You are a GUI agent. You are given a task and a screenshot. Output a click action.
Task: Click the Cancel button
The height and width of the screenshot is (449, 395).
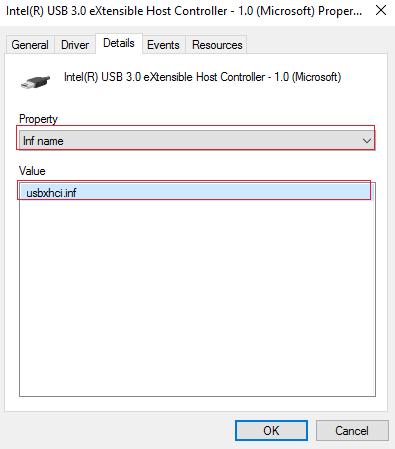click(x=352, y=431)
